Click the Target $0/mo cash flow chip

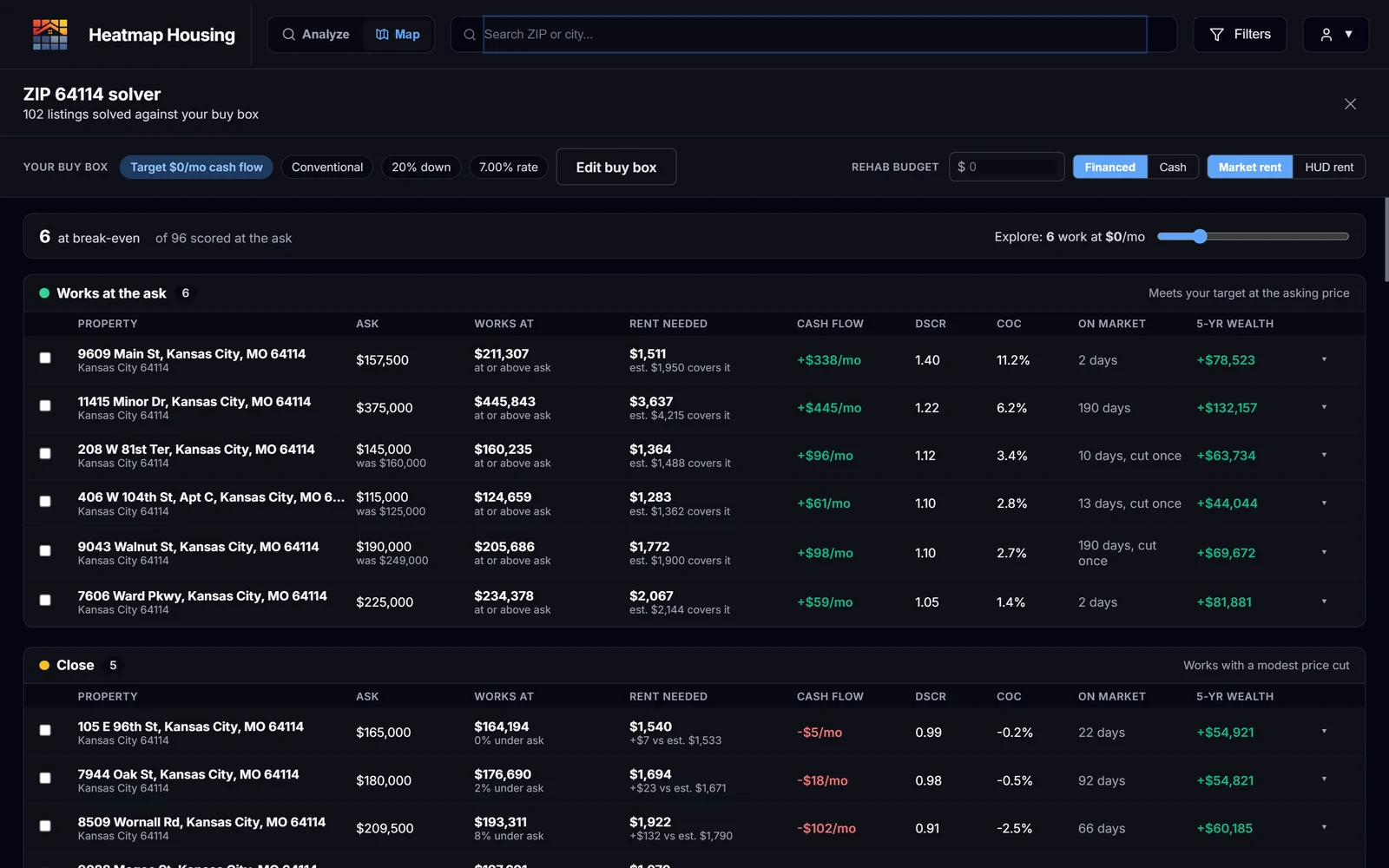[x=196, y=168]
